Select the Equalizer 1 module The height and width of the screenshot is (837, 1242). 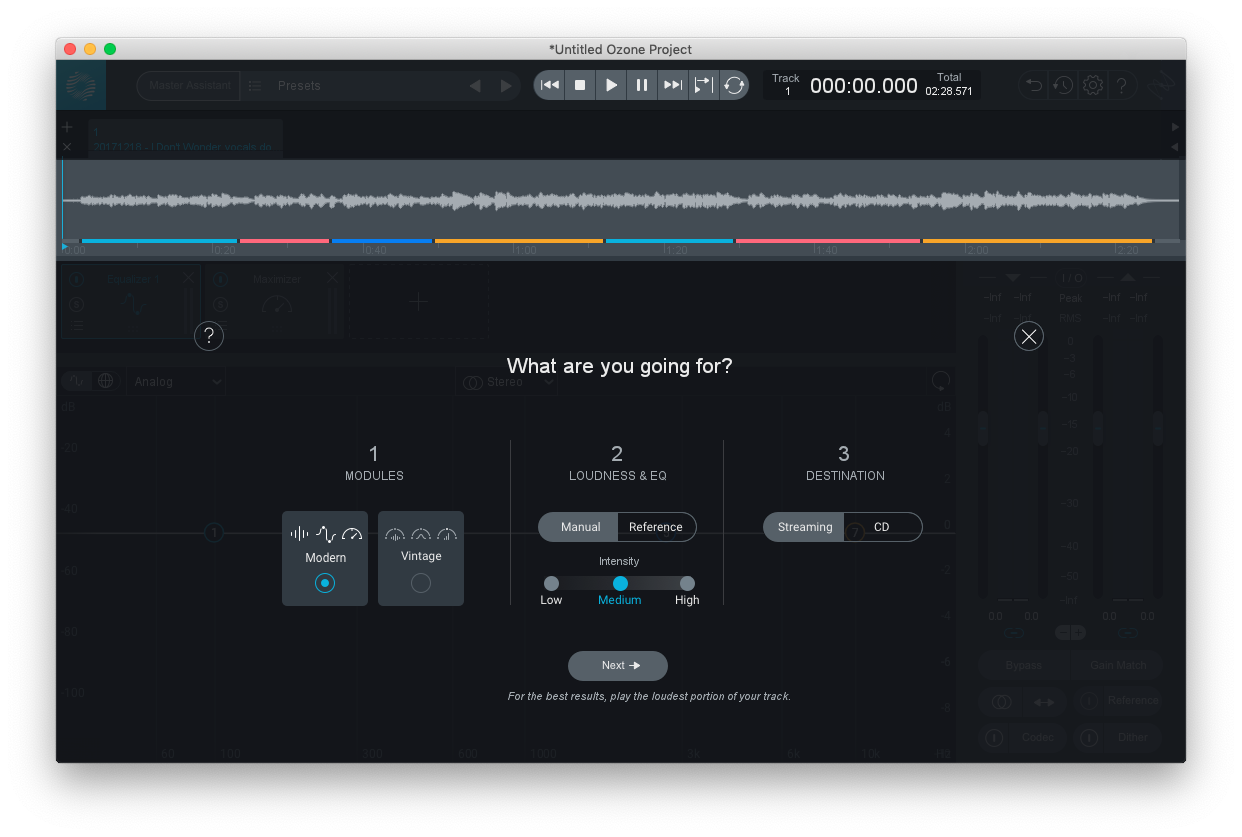tap(131, 302)
